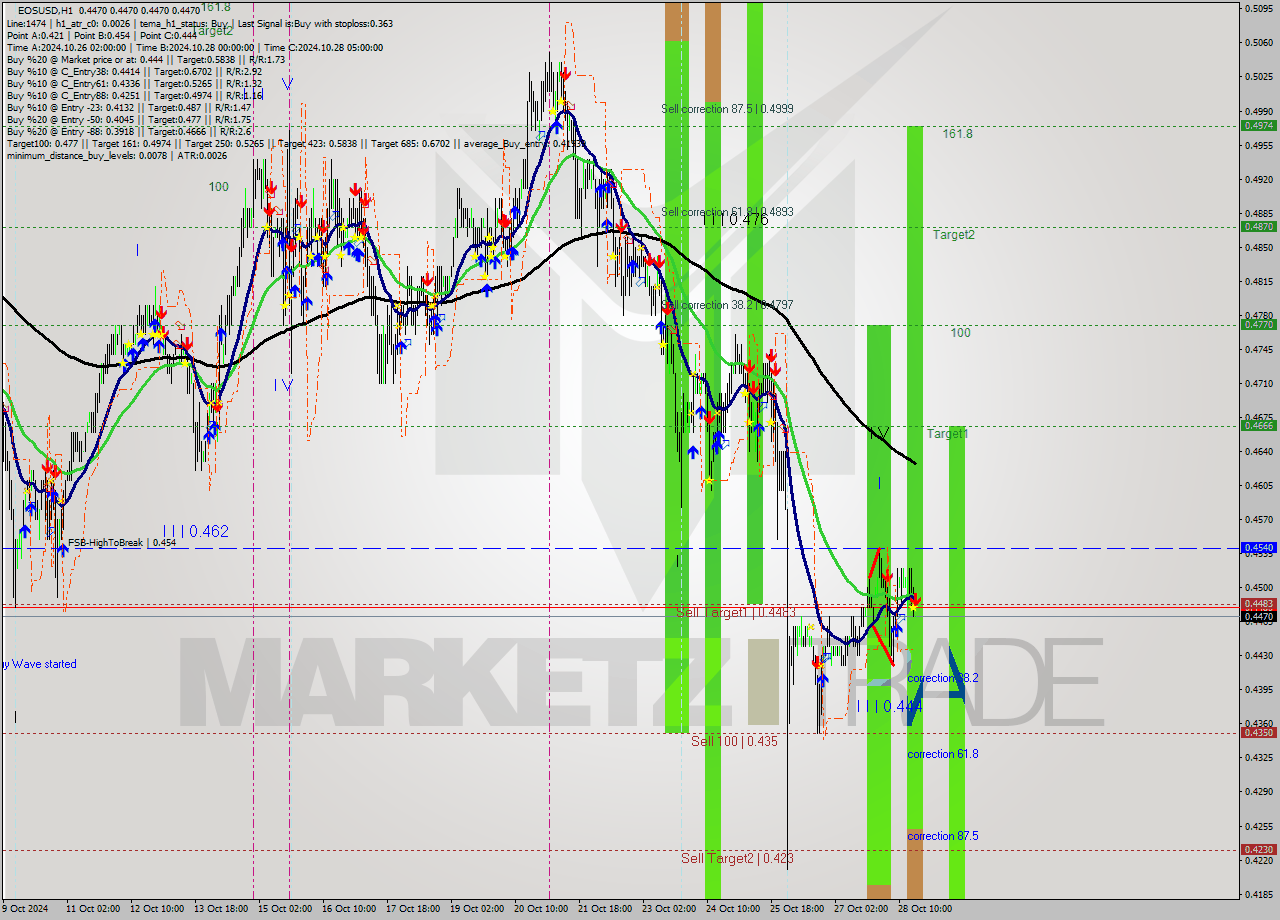Click the '27 Oct 02:00' time label
This screenshot has width=1280, height=920.
tap(861, 909)
